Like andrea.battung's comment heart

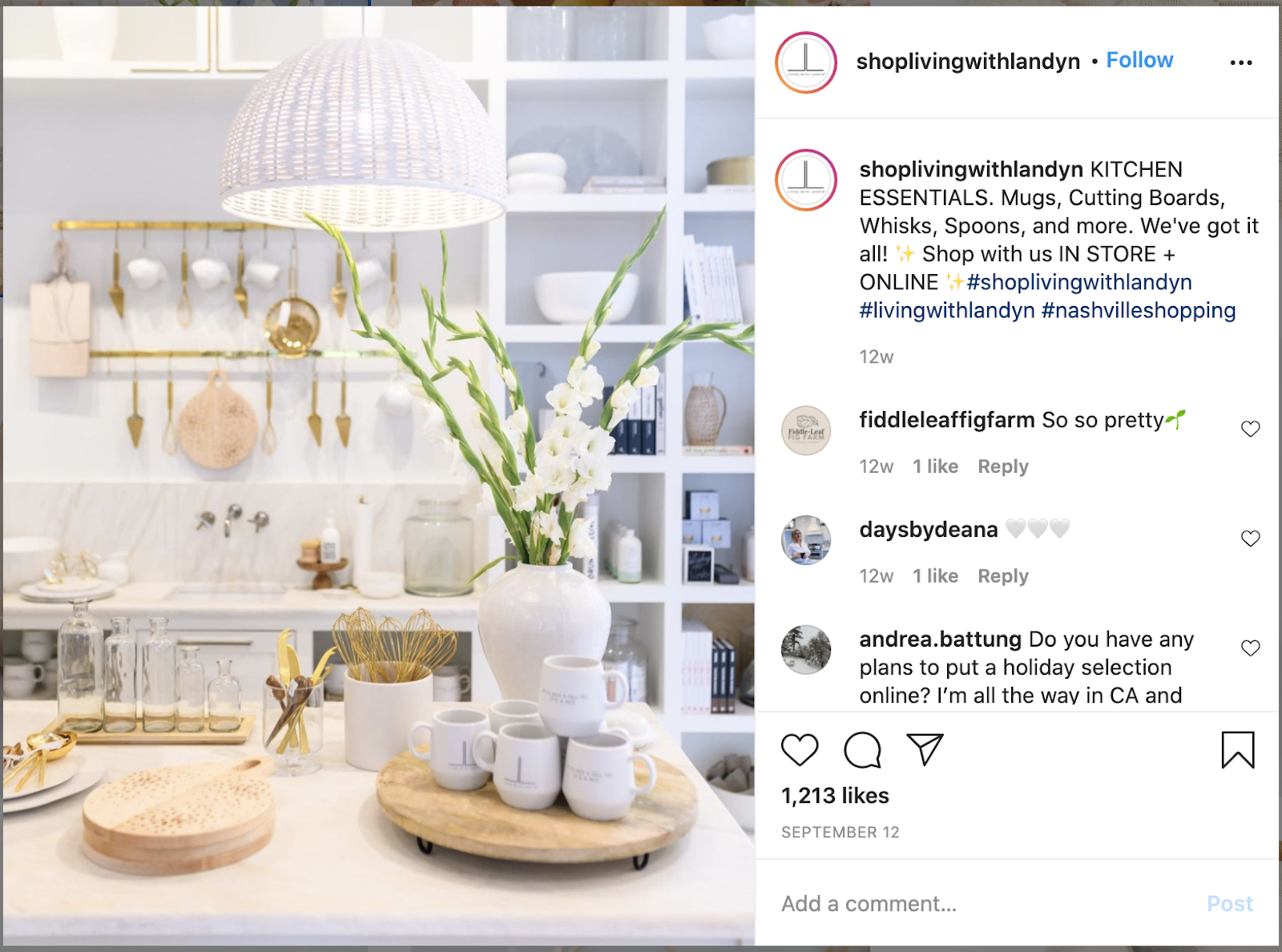point(1251,648)
